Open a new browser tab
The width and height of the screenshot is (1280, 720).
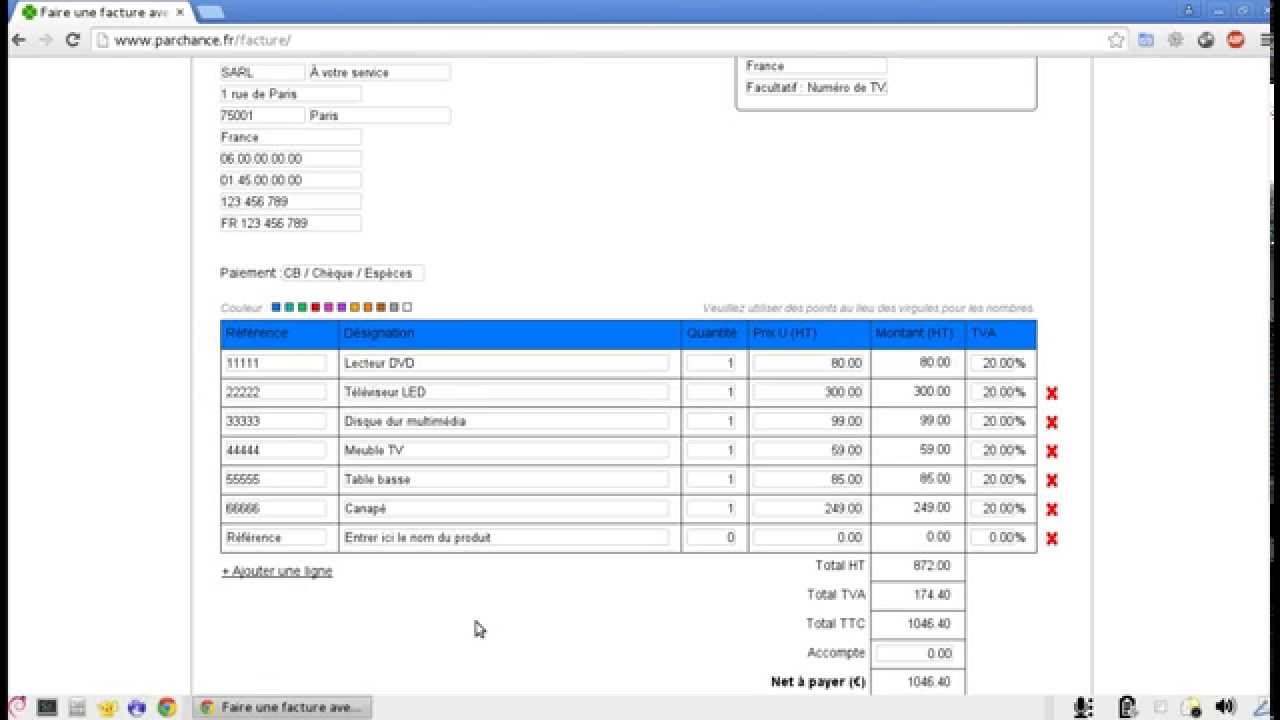tap(210, 12)
